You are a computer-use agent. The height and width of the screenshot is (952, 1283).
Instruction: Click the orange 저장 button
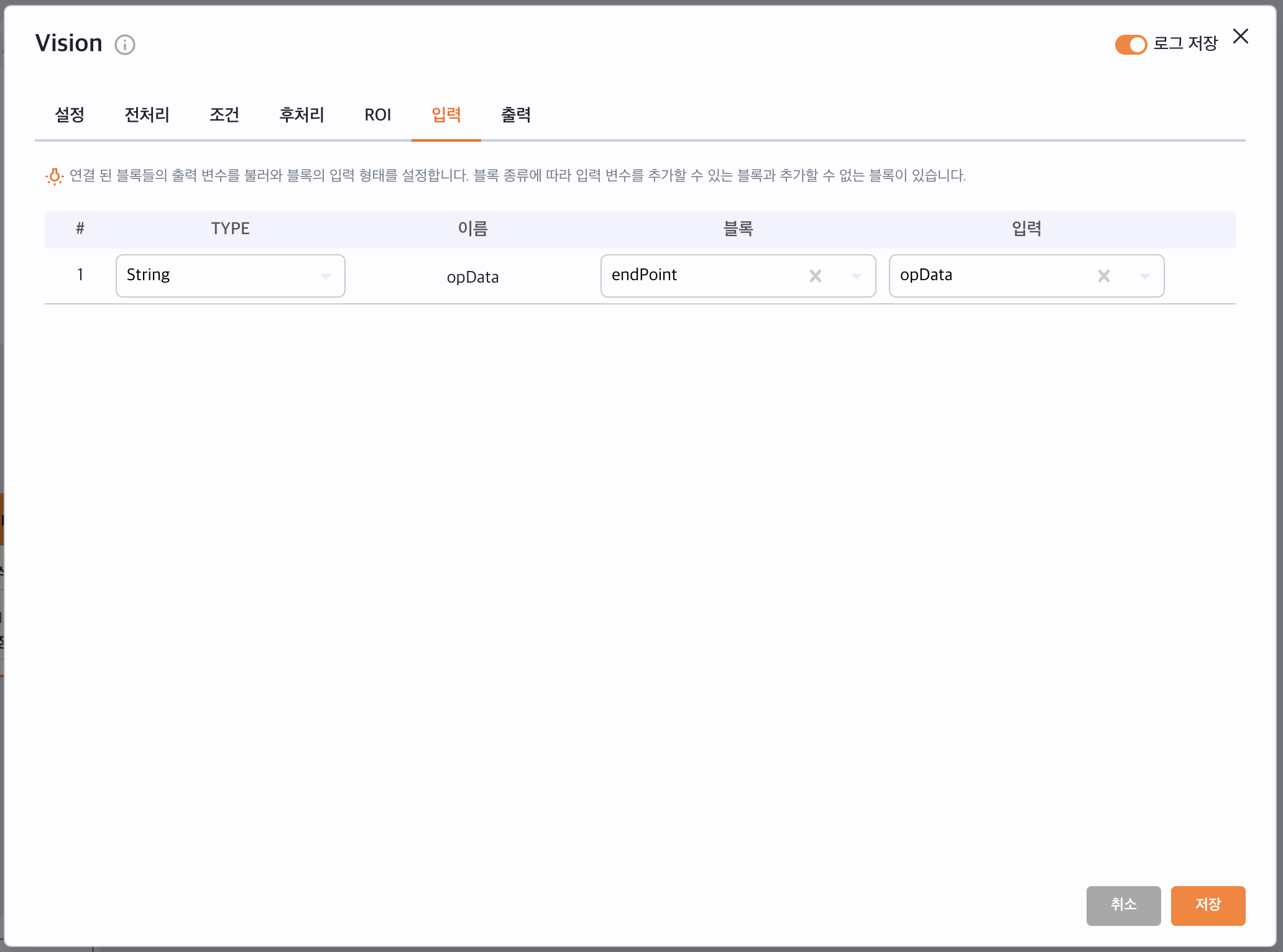pyautogui.click(x=1208, y=905)
